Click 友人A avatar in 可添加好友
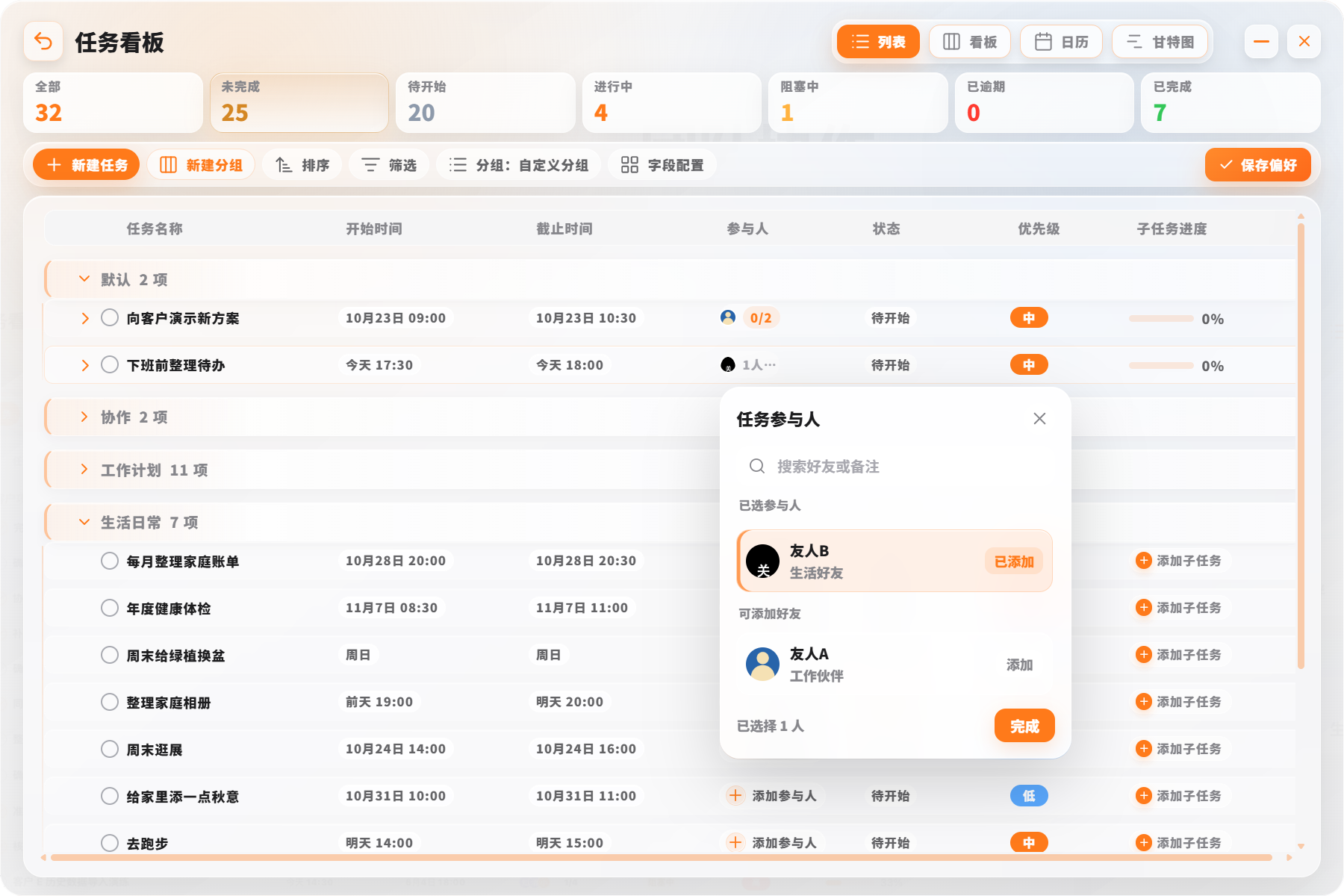This screenshot has height=896, width=1344. point(763,664)
